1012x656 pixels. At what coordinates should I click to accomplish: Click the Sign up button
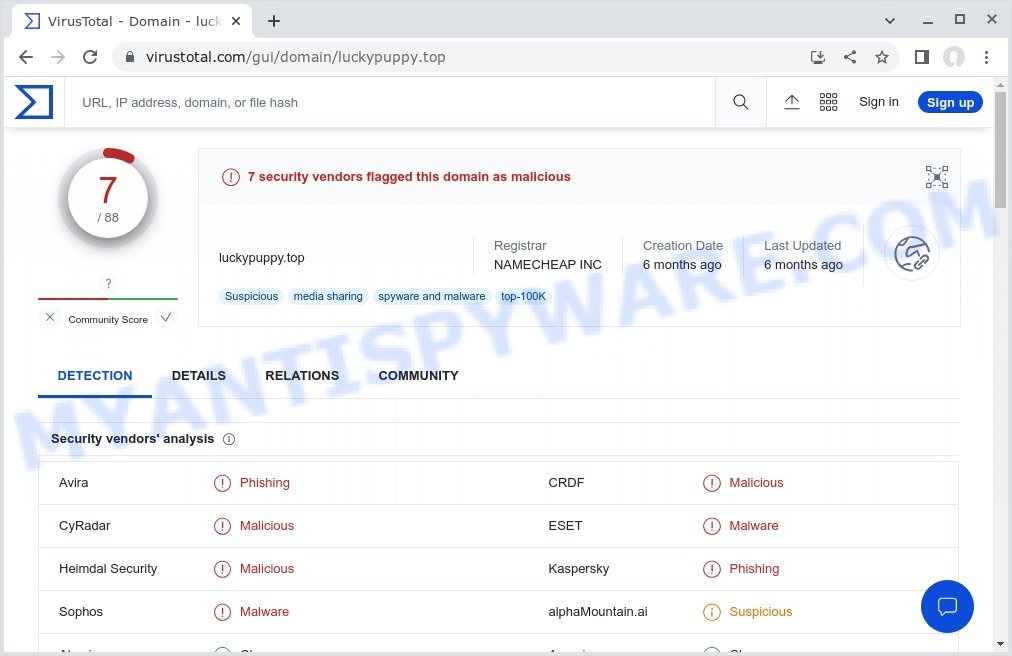(950, 102)
